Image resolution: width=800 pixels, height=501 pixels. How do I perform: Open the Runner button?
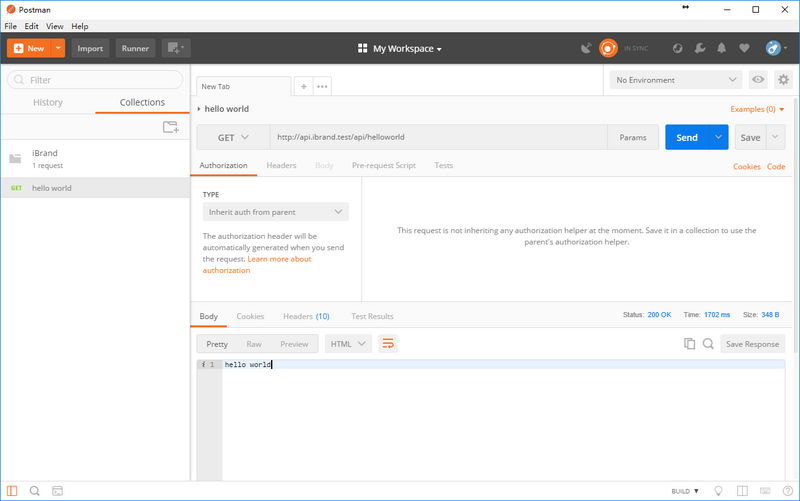pyautogui.click(x=135, y=48)
